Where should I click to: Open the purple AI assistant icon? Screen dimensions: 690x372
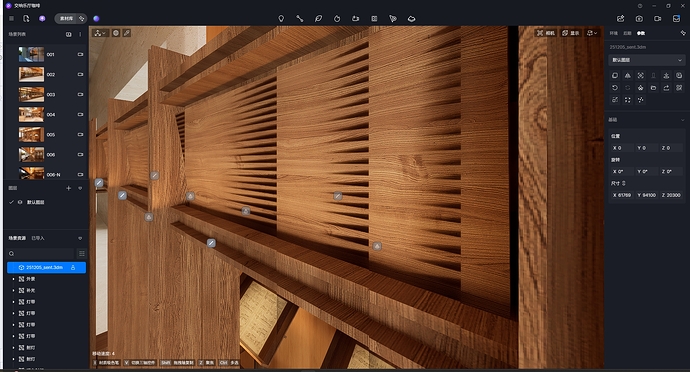click(x=42, y=18)
